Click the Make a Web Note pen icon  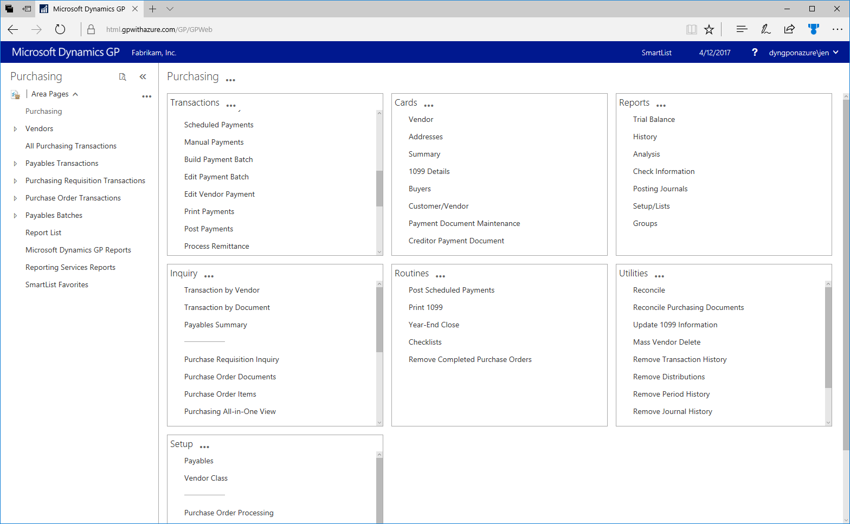[765, 29]
